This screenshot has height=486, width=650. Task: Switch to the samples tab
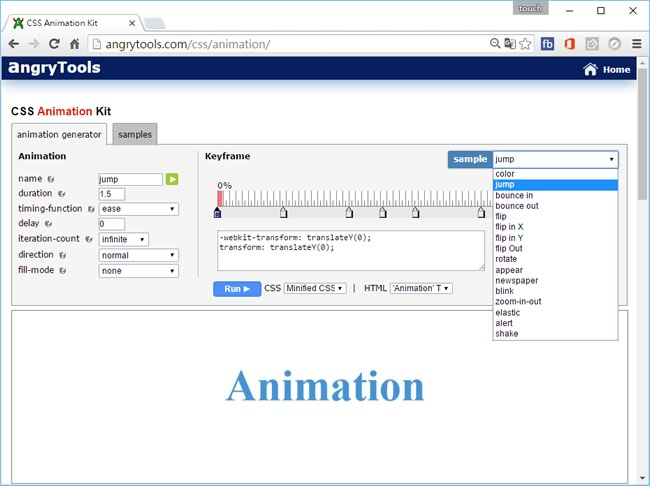(134, 135)
